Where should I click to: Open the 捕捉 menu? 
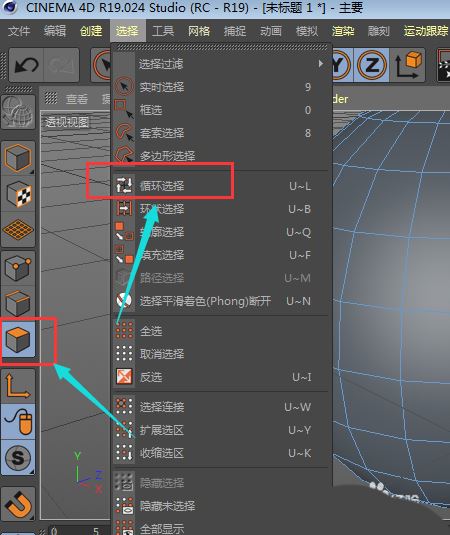point(235,31)
